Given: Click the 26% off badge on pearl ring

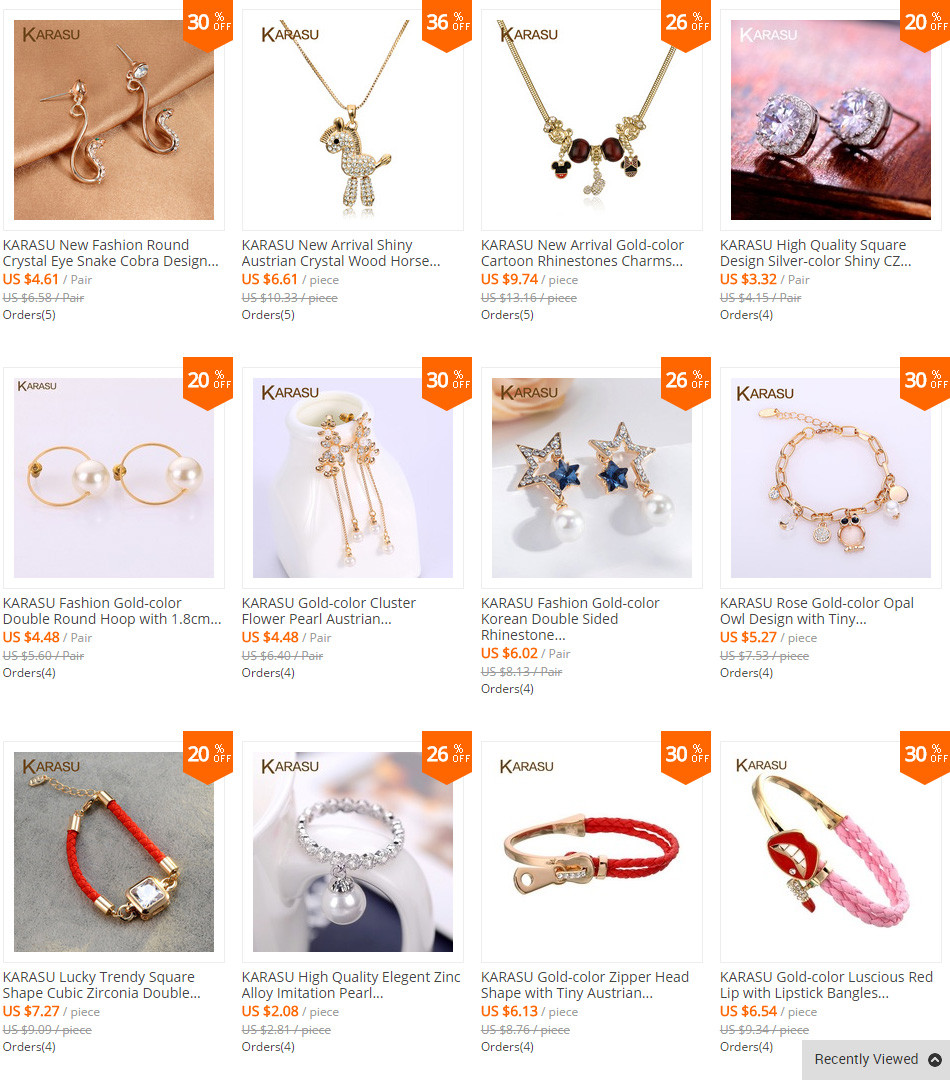Looking at the screenshot, I should (447, 757).
